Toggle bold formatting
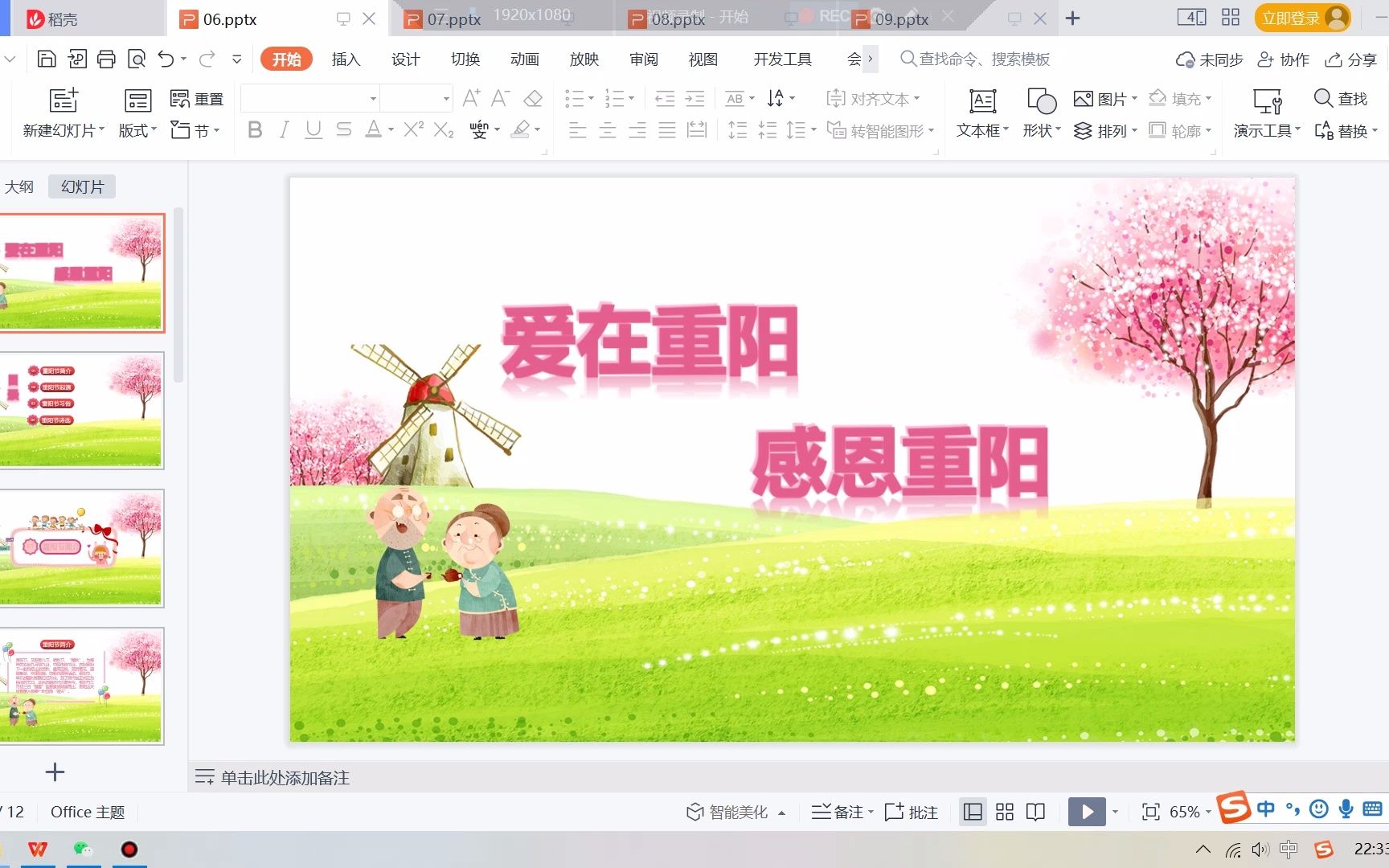 click(255, 129)
